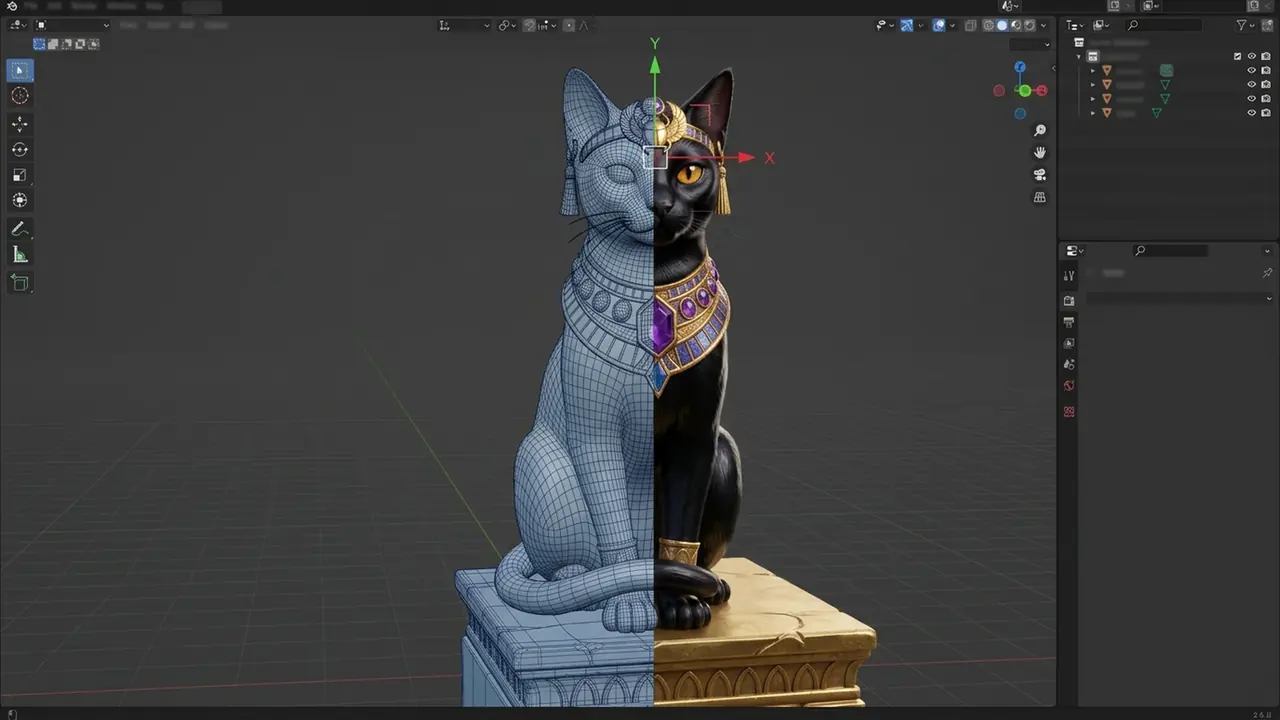Click the Blender logo menu icon
This screenshot has width=1280, height=720.
[12, 6]
